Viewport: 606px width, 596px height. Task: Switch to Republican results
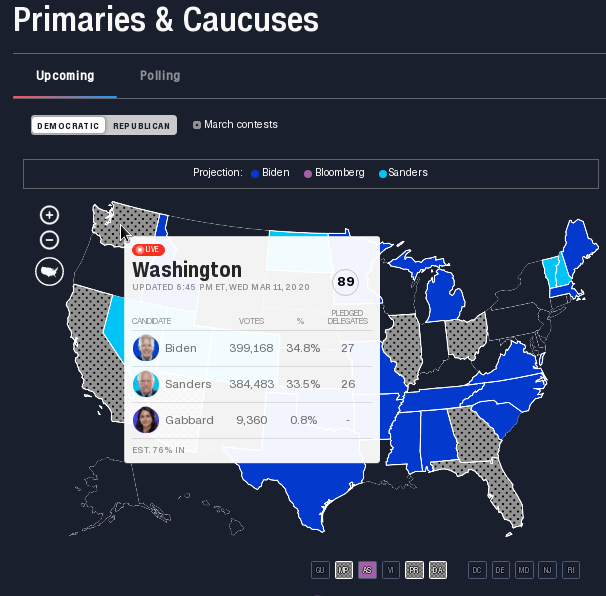141,126
